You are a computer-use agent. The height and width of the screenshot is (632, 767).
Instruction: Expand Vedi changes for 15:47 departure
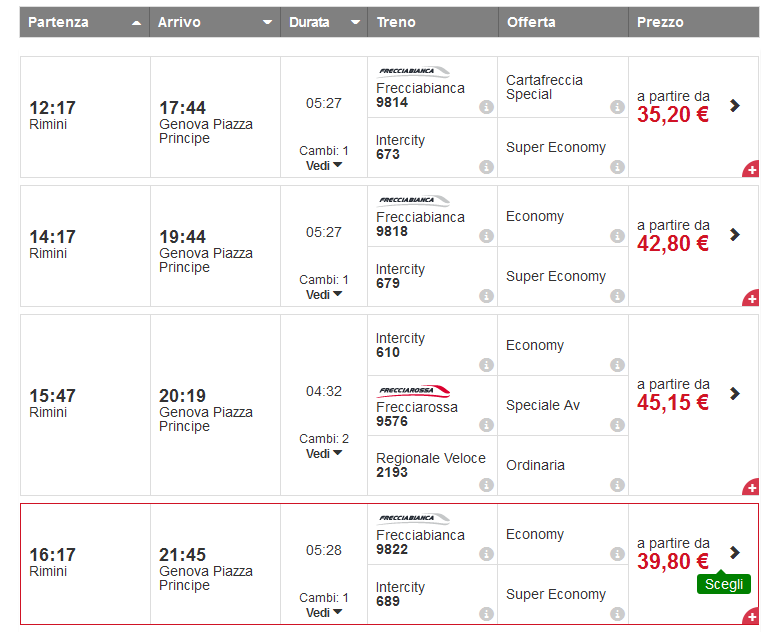pyautogui.click(x=324, y=454)
